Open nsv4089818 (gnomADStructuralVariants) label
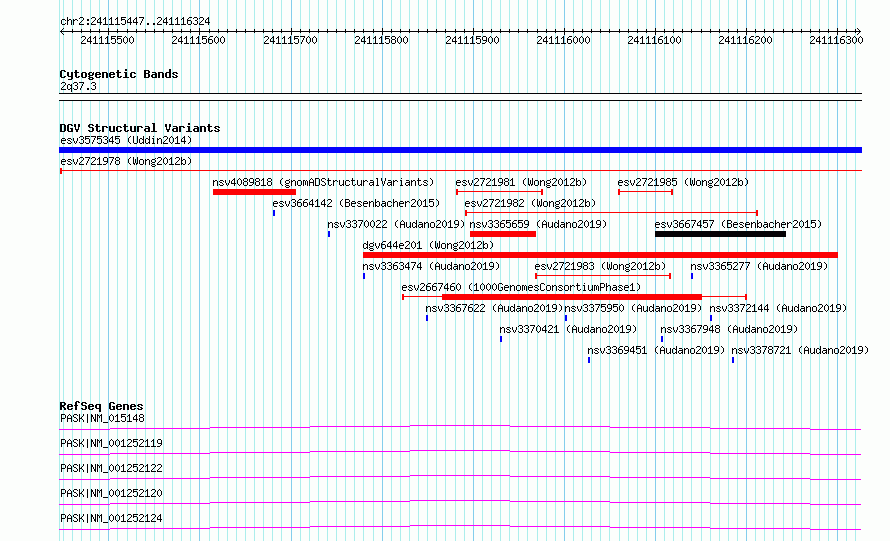Image resolution: width=890 pixels, height=541 pixels. [323, 182]
